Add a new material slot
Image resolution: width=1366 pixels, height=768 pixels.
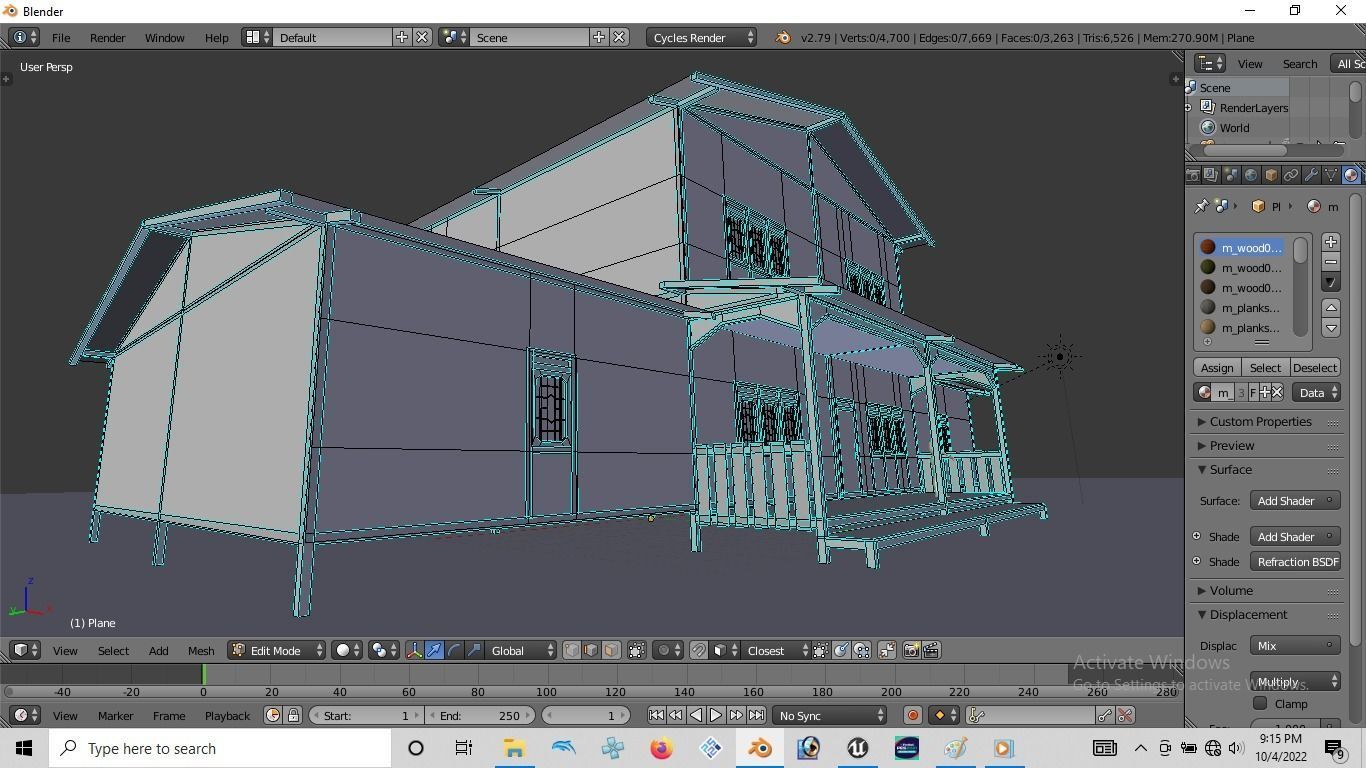1331,242
